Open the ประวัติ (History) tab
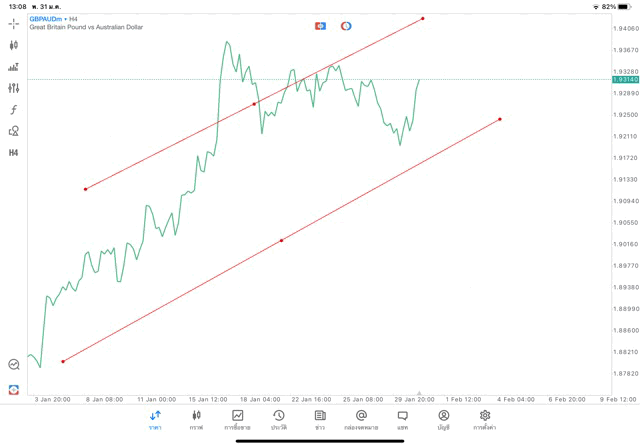The height and width of the screenshot is (447, 640). [x=278, y=419]
